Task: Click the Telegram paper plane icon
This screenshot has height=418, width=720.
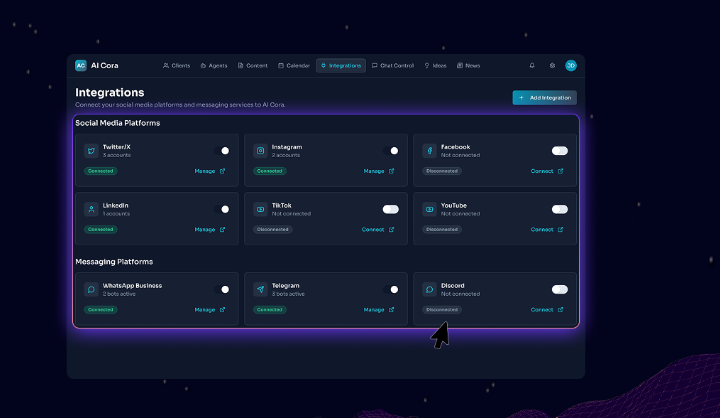Action: [x=261, y=289]
